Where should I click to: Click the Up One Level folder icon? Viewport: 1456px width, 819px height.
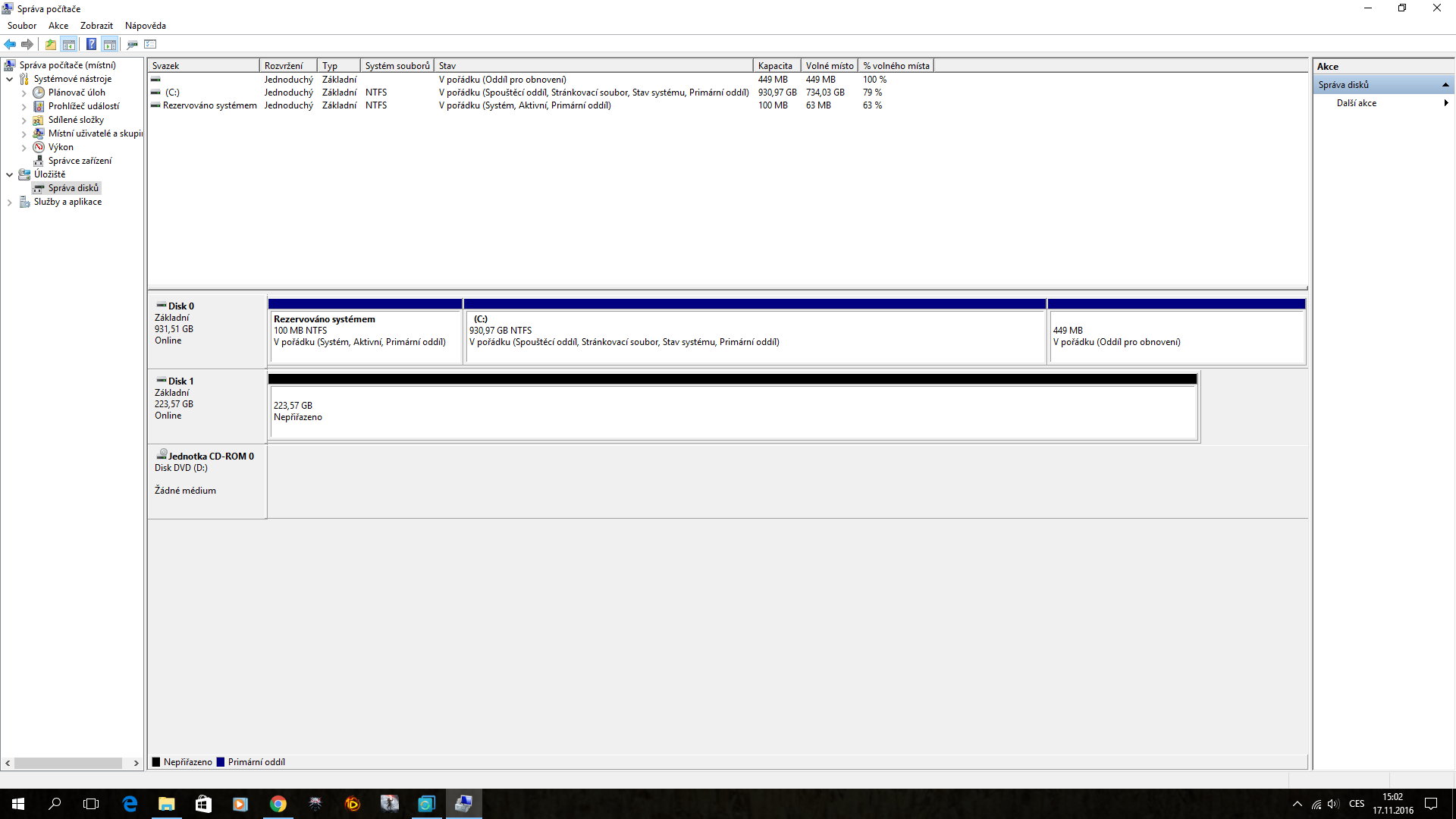point(50,44)
